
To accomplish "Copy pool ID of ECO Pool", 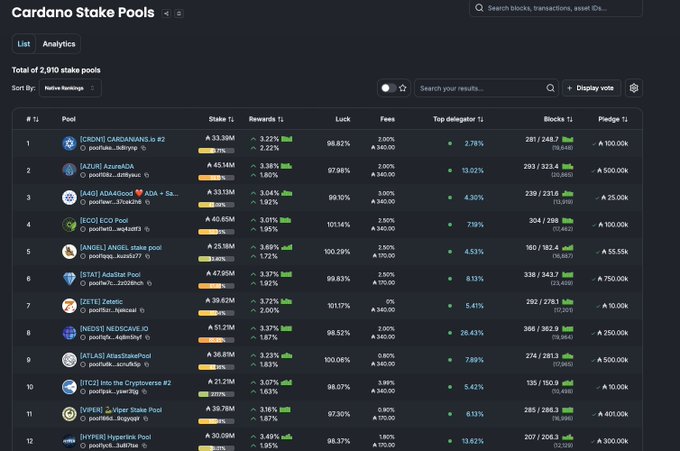I will pyautogui.click(x=147, y=229).
